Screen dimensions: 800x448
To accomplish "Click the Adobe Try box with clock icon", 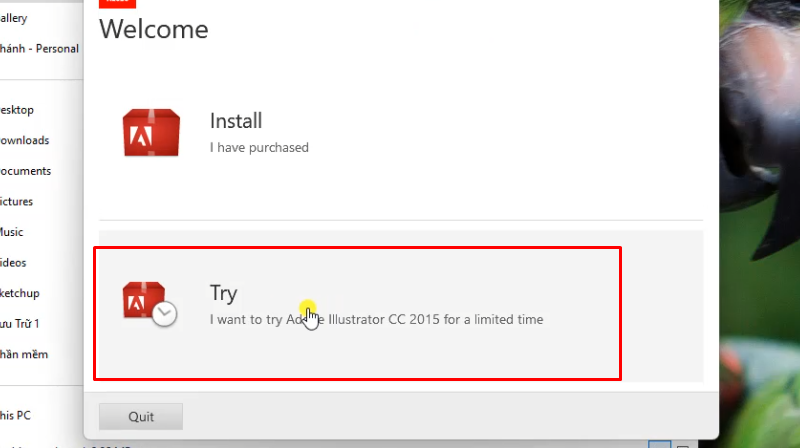I will click(x=149, y=304).
